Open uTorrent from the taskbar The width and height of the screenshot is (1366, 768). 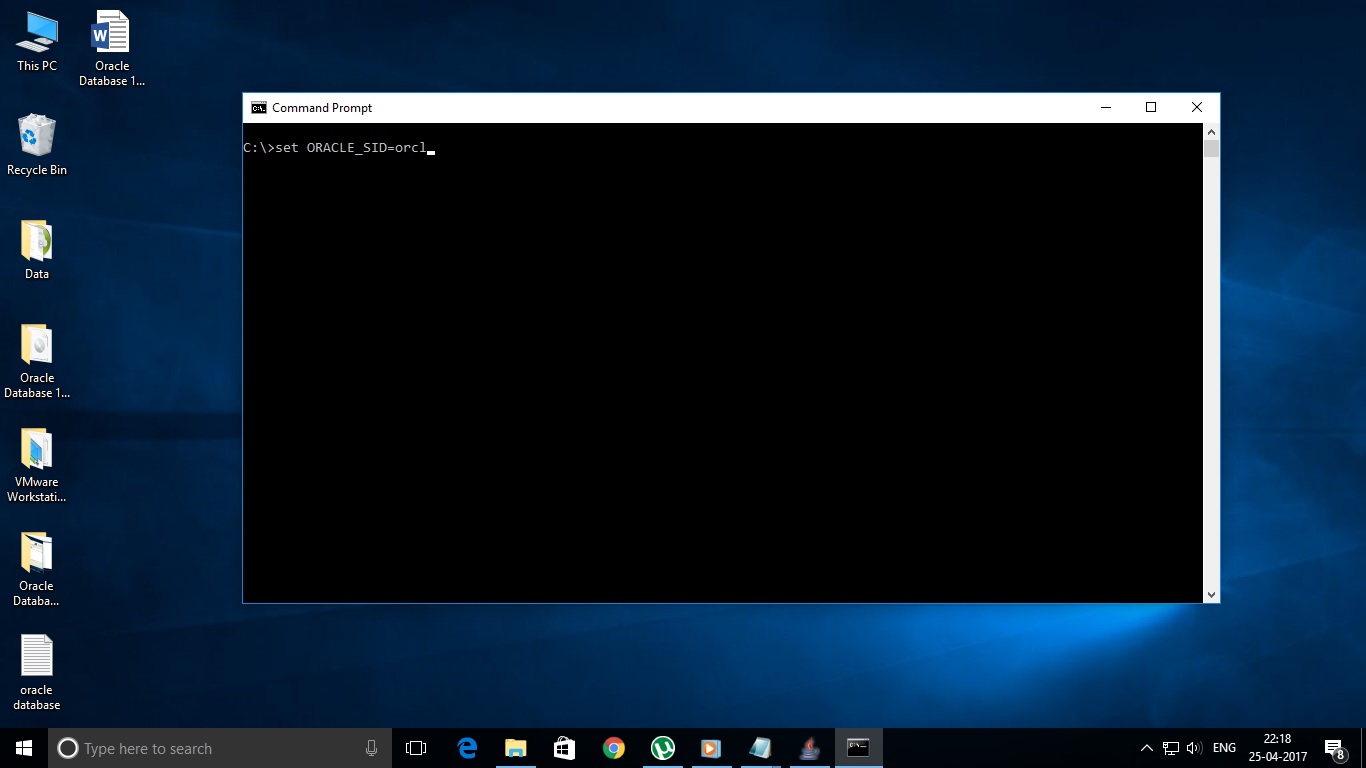pyautogui.click(x=662, y=748)
